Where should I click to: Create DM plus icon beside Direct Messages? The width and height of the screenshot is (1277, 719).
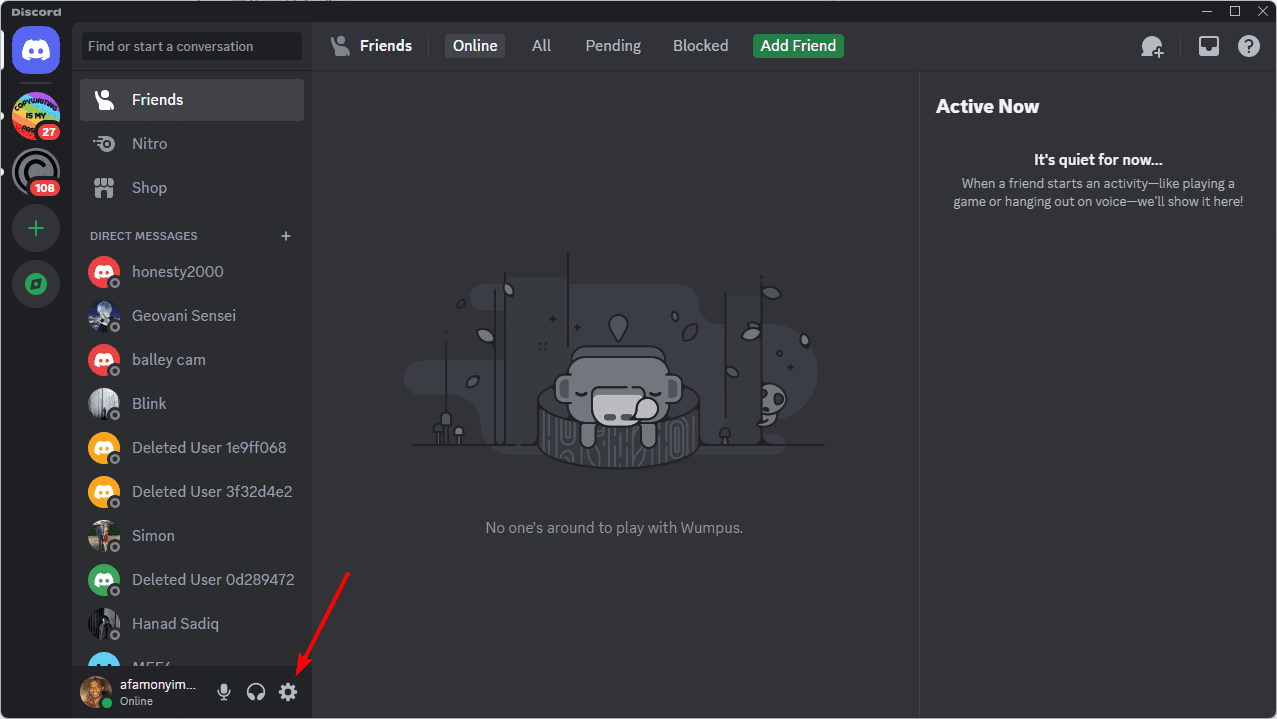coord(286,236)
